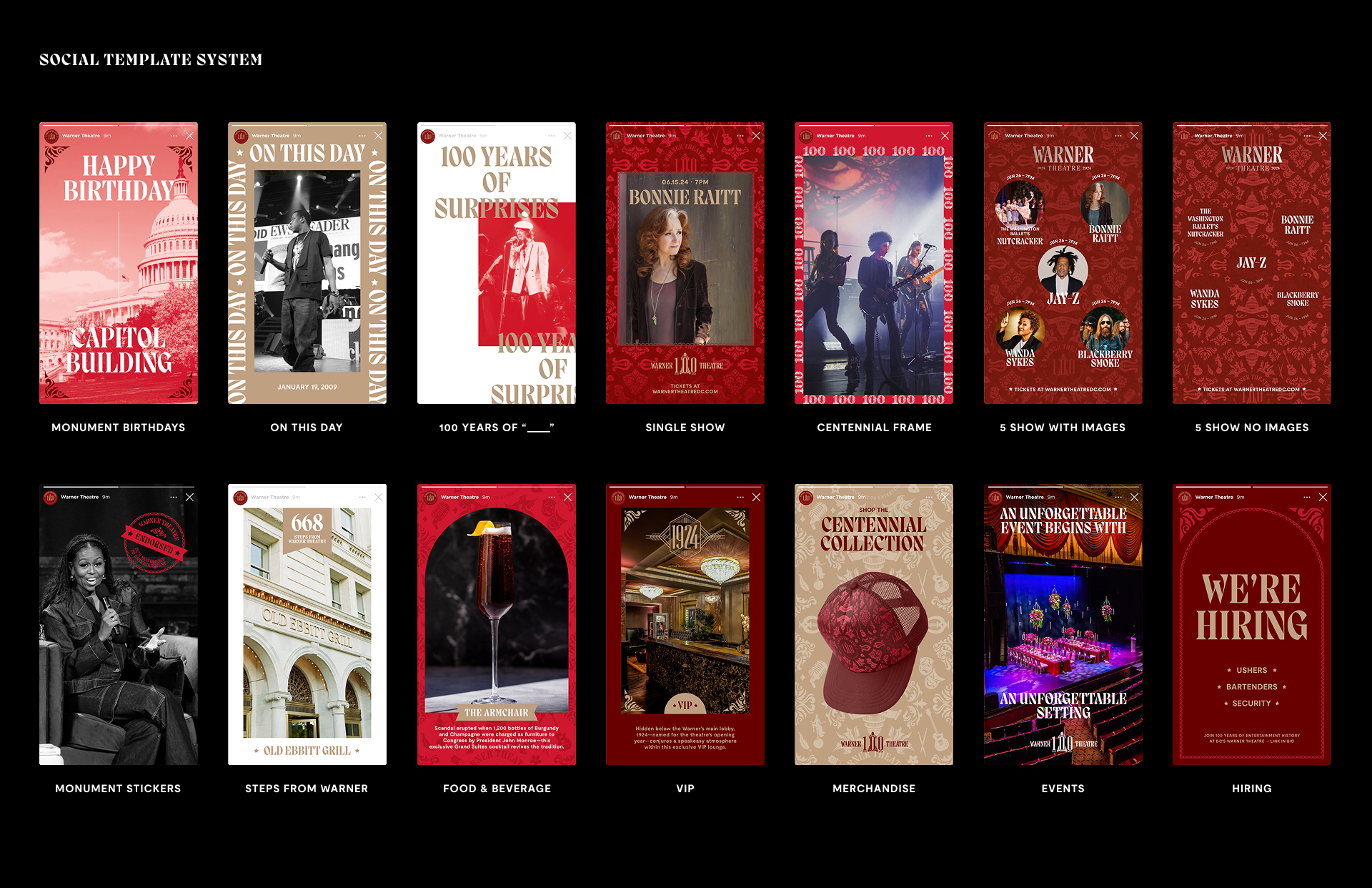This screenshot has width=1372, height=888.
Task: Open the more options dots on the We're Hiring story
Action: (1306, 497)
